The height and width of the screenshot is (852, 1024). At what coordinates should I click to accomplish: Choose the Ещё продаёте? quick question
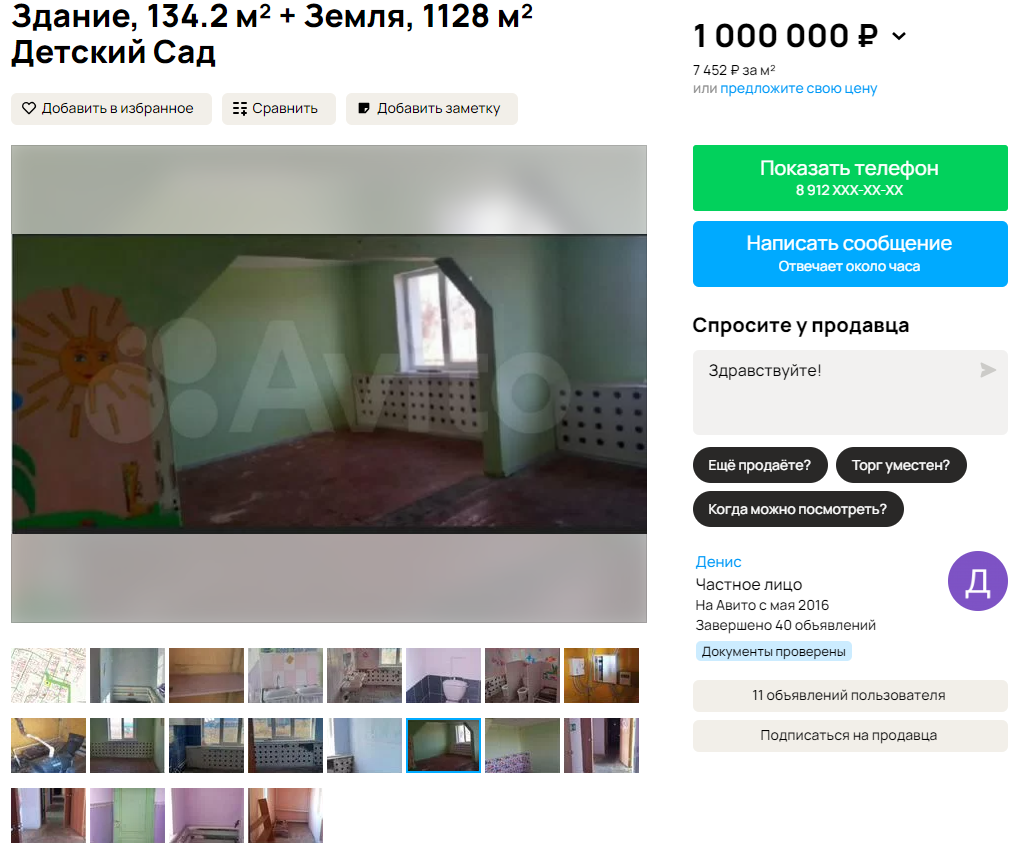click(760, 465)
